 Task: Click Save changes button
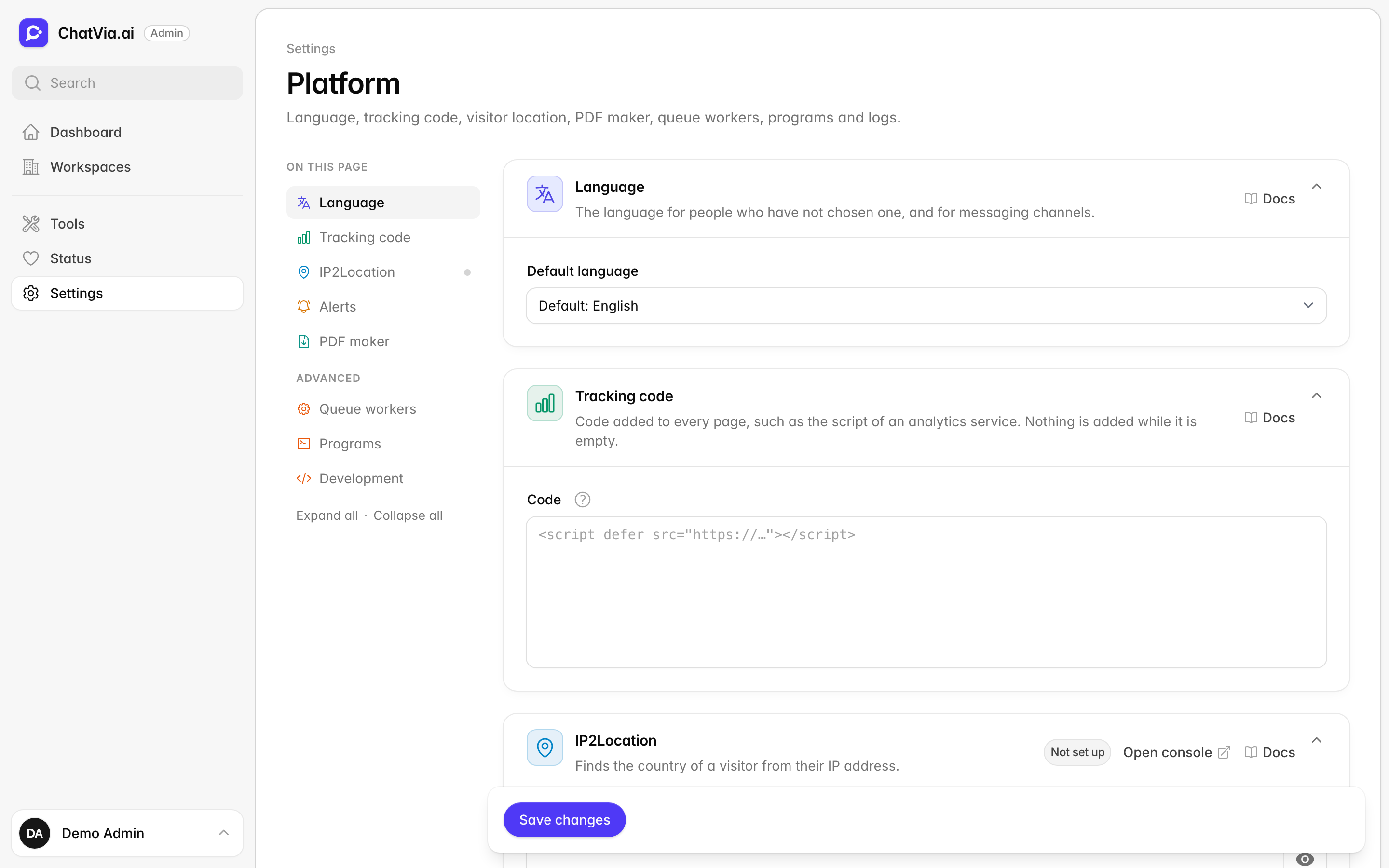pyautogui.click(x=564, y=820)
